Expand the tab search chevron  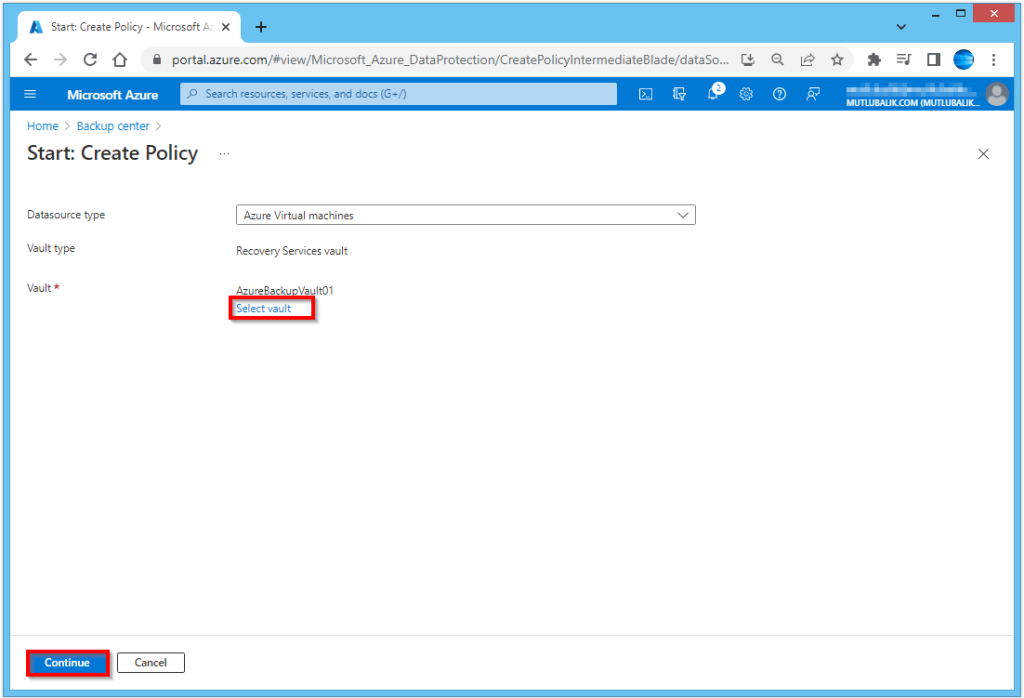click(x=901, y=27)
